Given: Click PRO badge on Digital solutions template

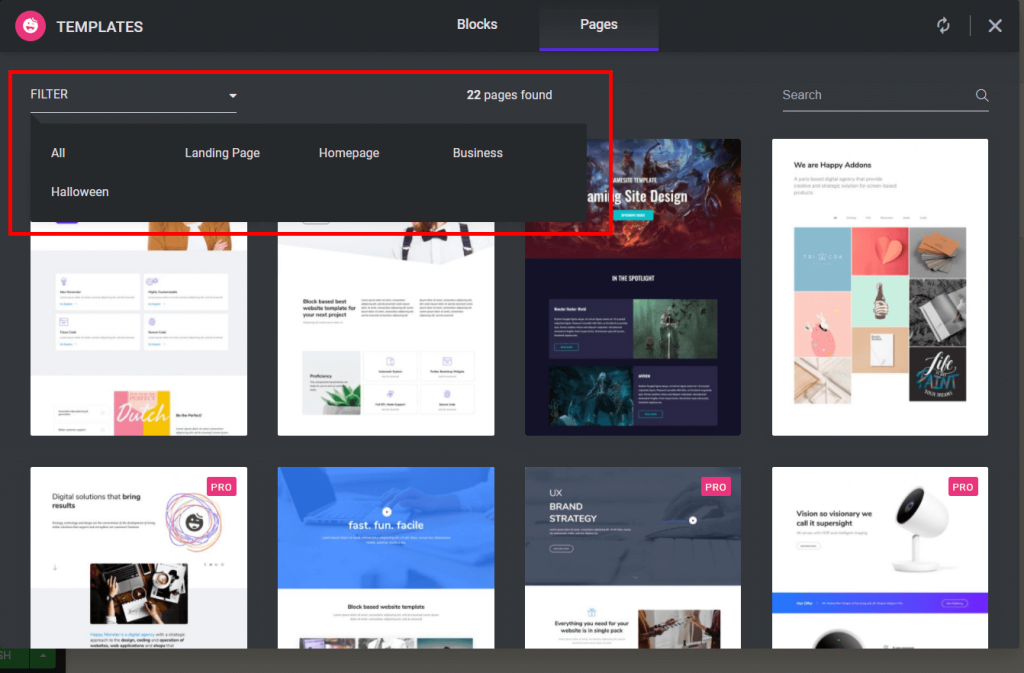Looking at the screenshot, I should click(x=221, y=487).
